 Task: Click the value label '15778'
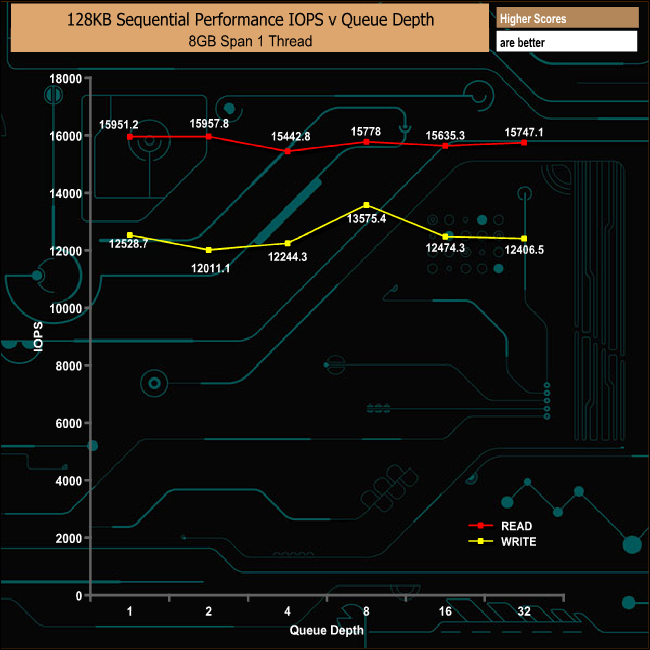(x=366, y=132)
